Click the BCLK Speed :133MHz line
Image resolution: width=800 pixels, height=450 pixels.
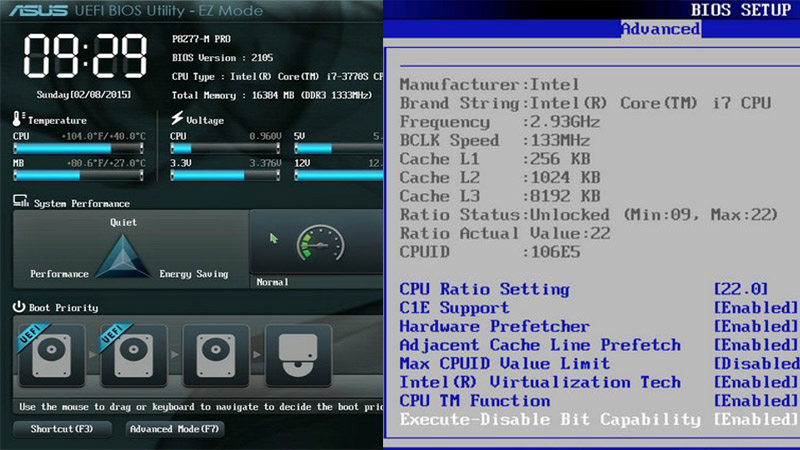pyautogui.click(x=494, y=140)
